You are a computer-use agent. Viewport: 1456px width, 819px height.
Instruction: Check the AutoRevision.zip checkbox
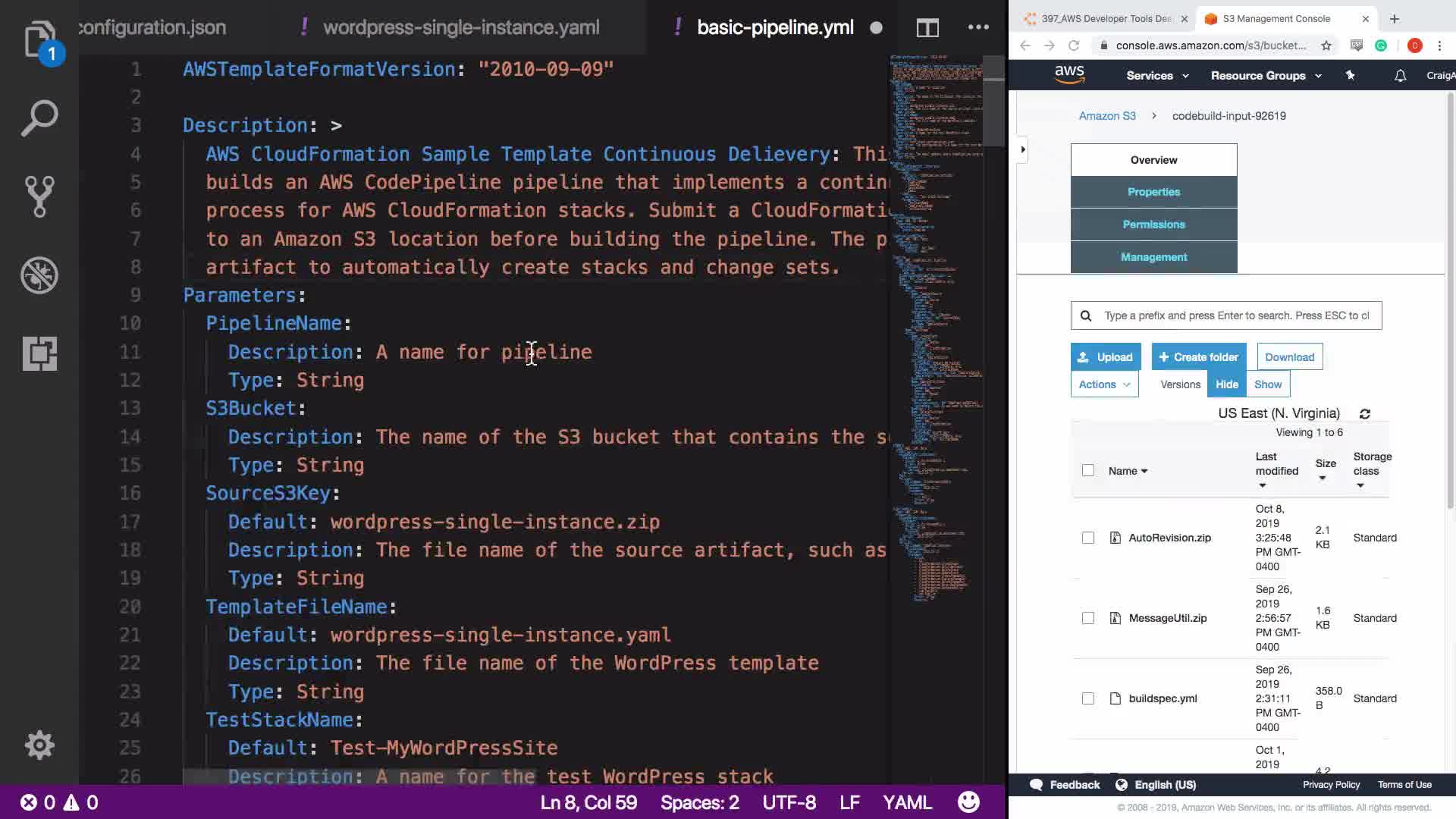[x=1088, y=538]
